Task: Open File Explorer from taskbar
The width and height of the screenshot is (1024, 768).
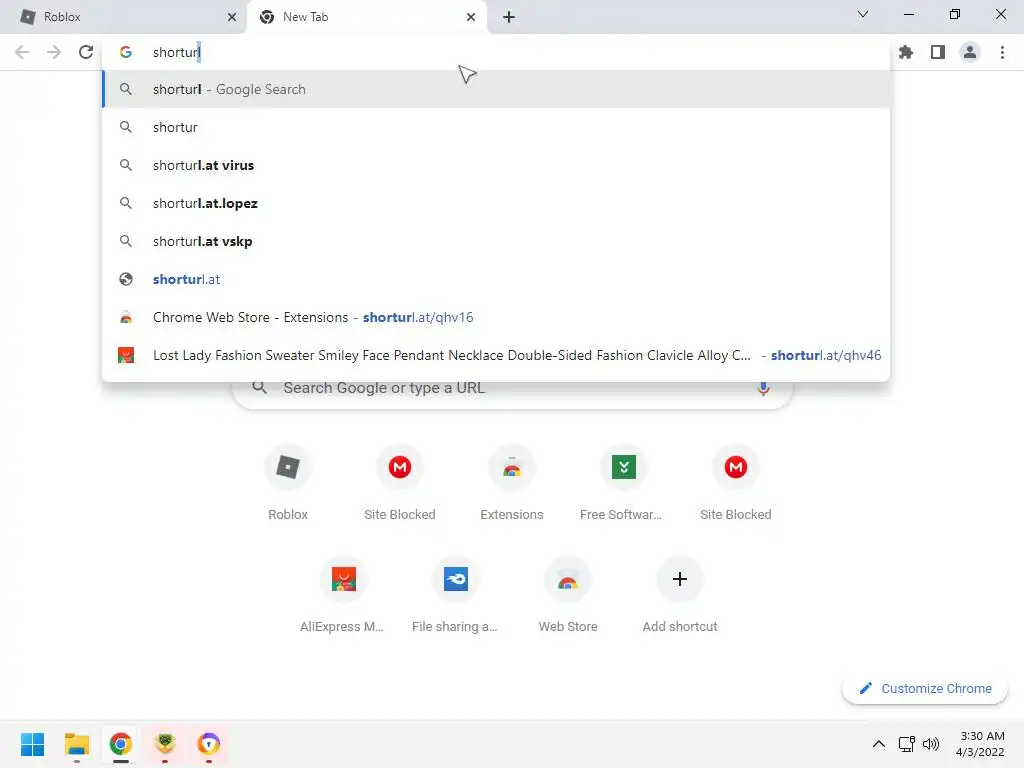Action: coord(76,744)
